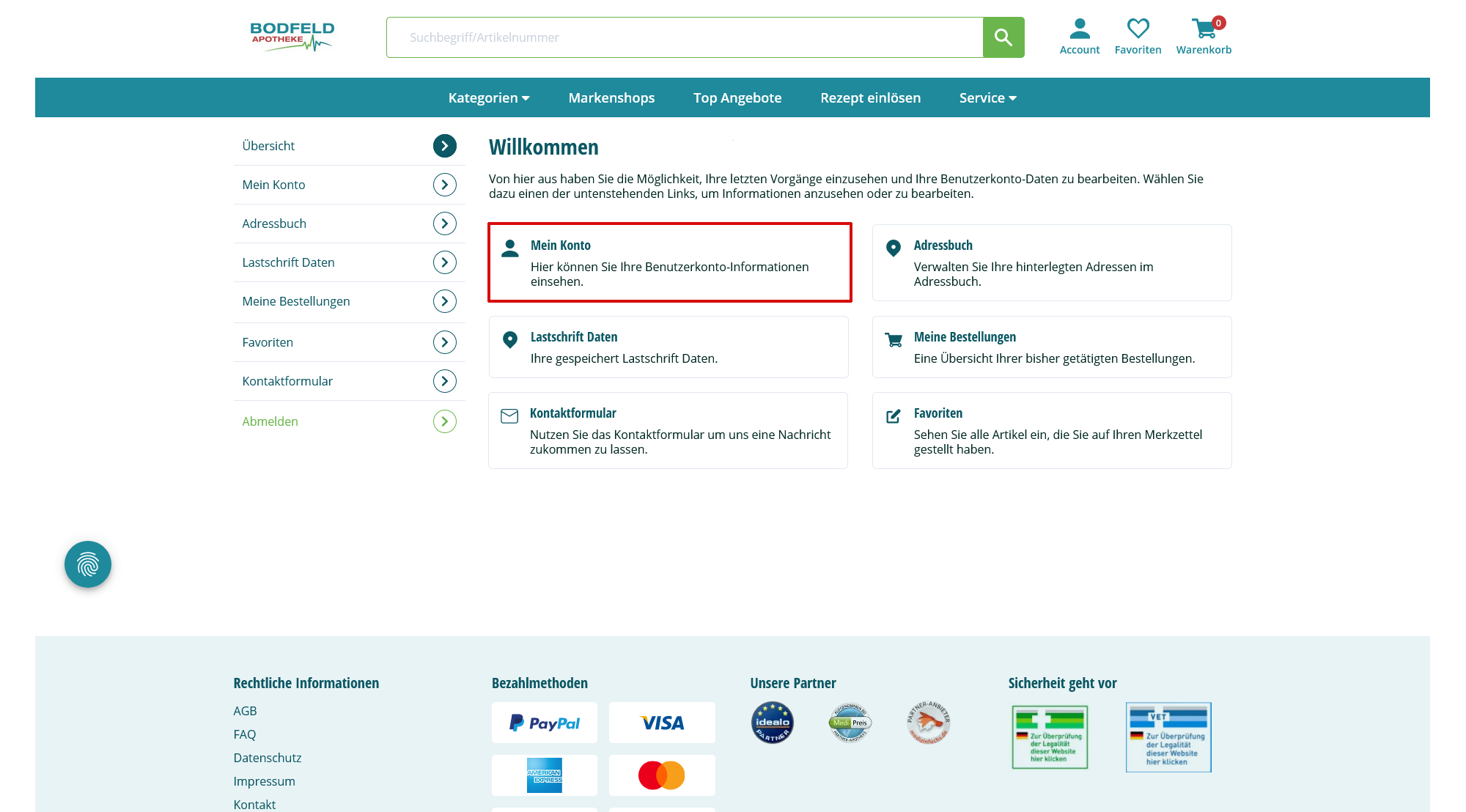Expand the Service dropdown menu
This screenshot has width=1466, height=812.
tap(987, 97)
